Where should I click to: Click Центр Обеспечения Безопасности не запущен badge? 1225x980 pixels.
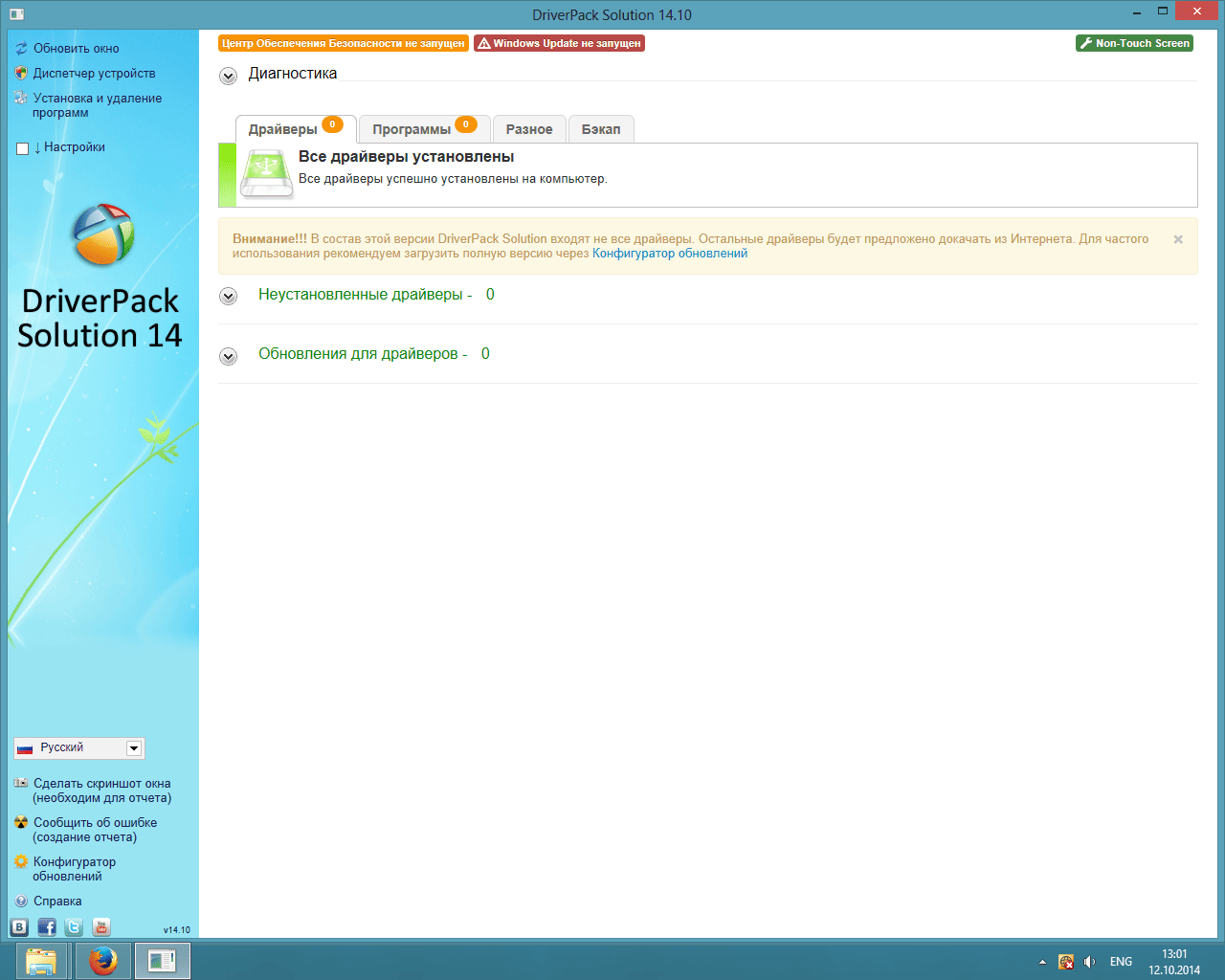pyautogui.click(x=344, y=43)
